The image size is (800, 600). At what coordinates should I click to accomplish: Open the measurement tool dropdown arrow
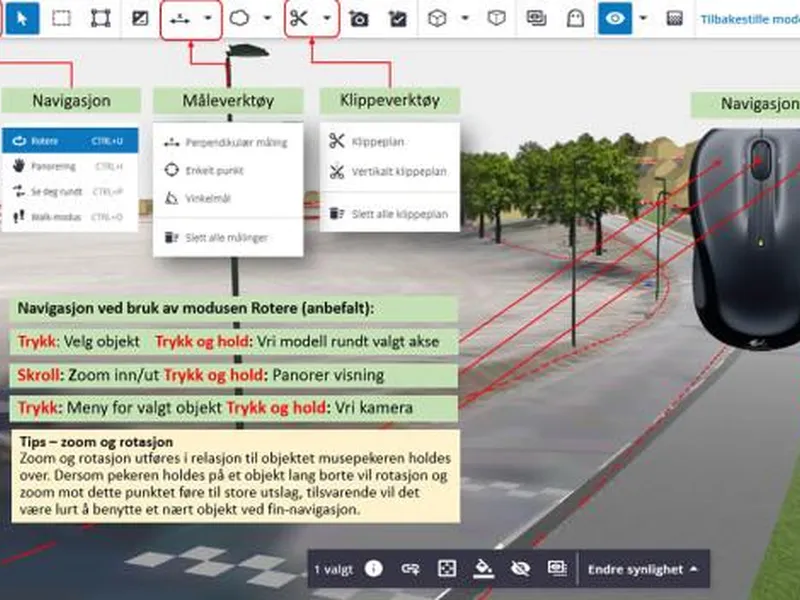coord(208,18)
